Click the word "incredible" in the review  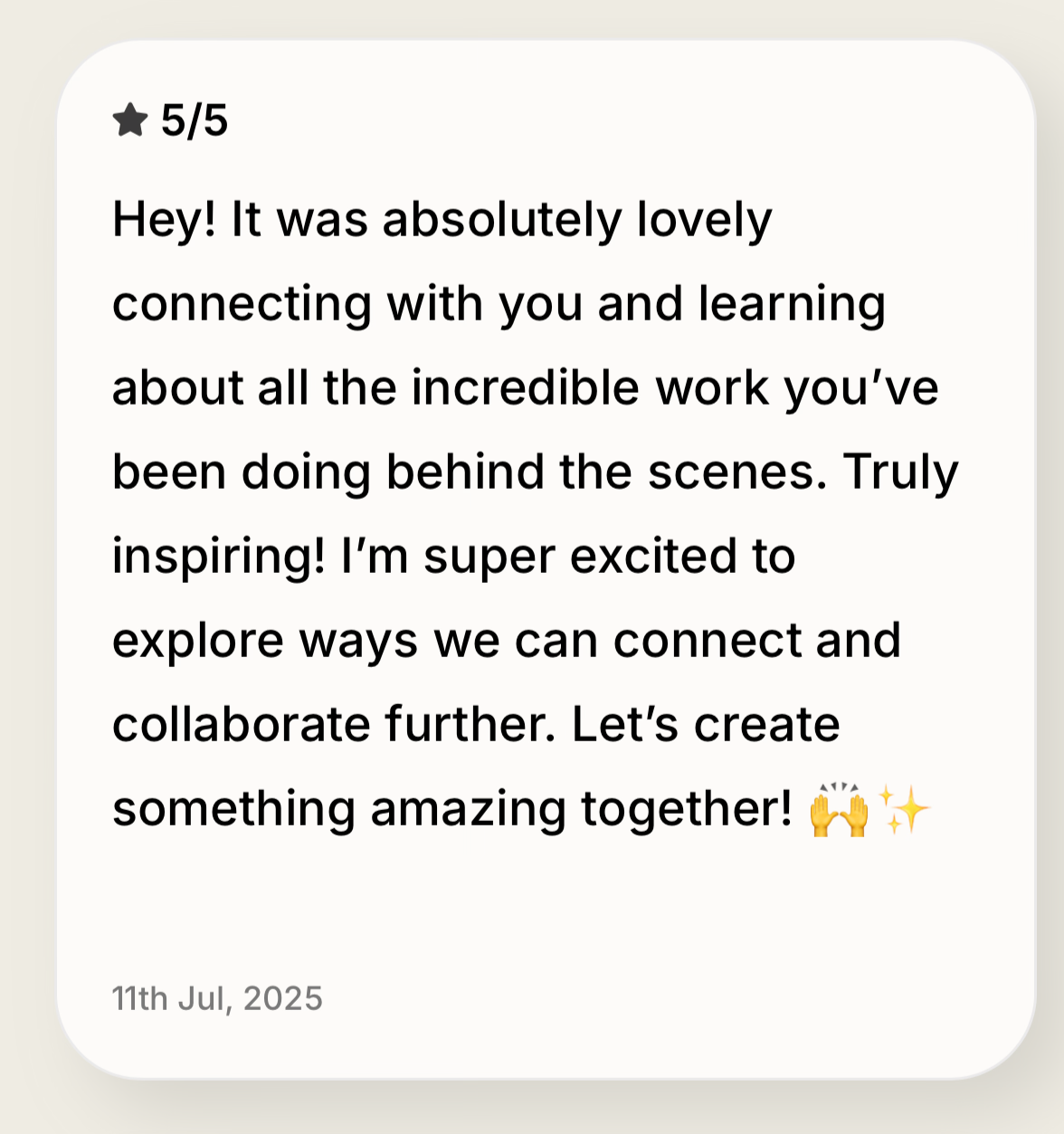coord(526,388)
